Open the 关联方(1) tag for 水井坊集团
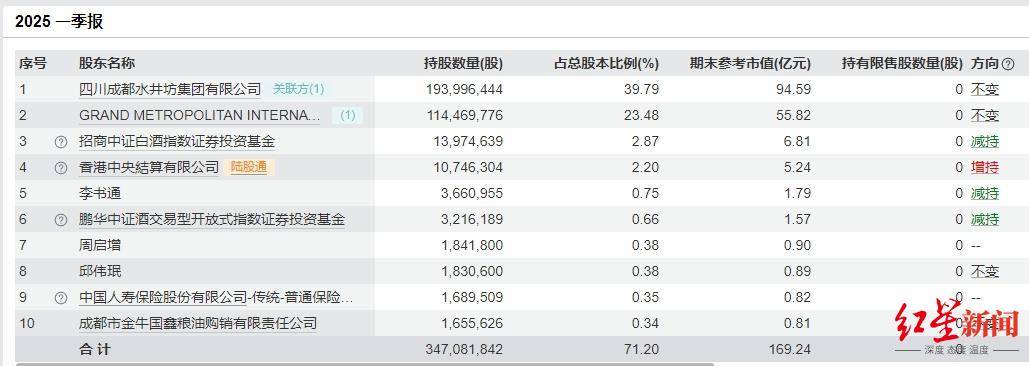This screenshot has width=1029, height=366. tap(299, 89)
